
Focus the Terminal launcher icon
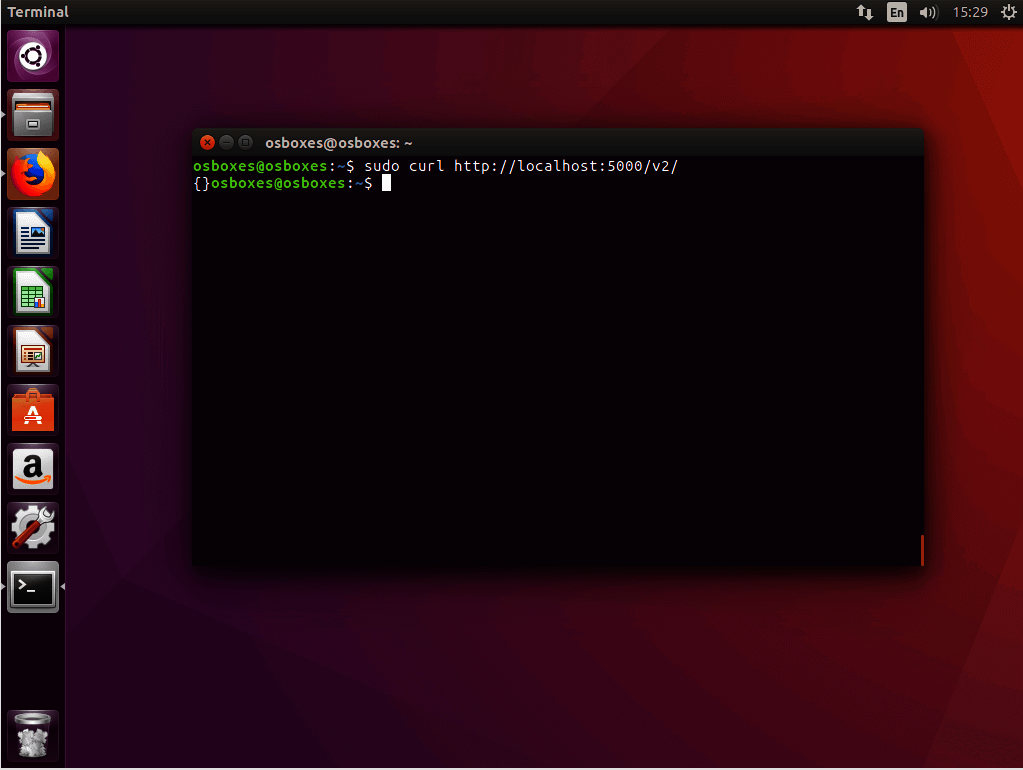[33, 587]
